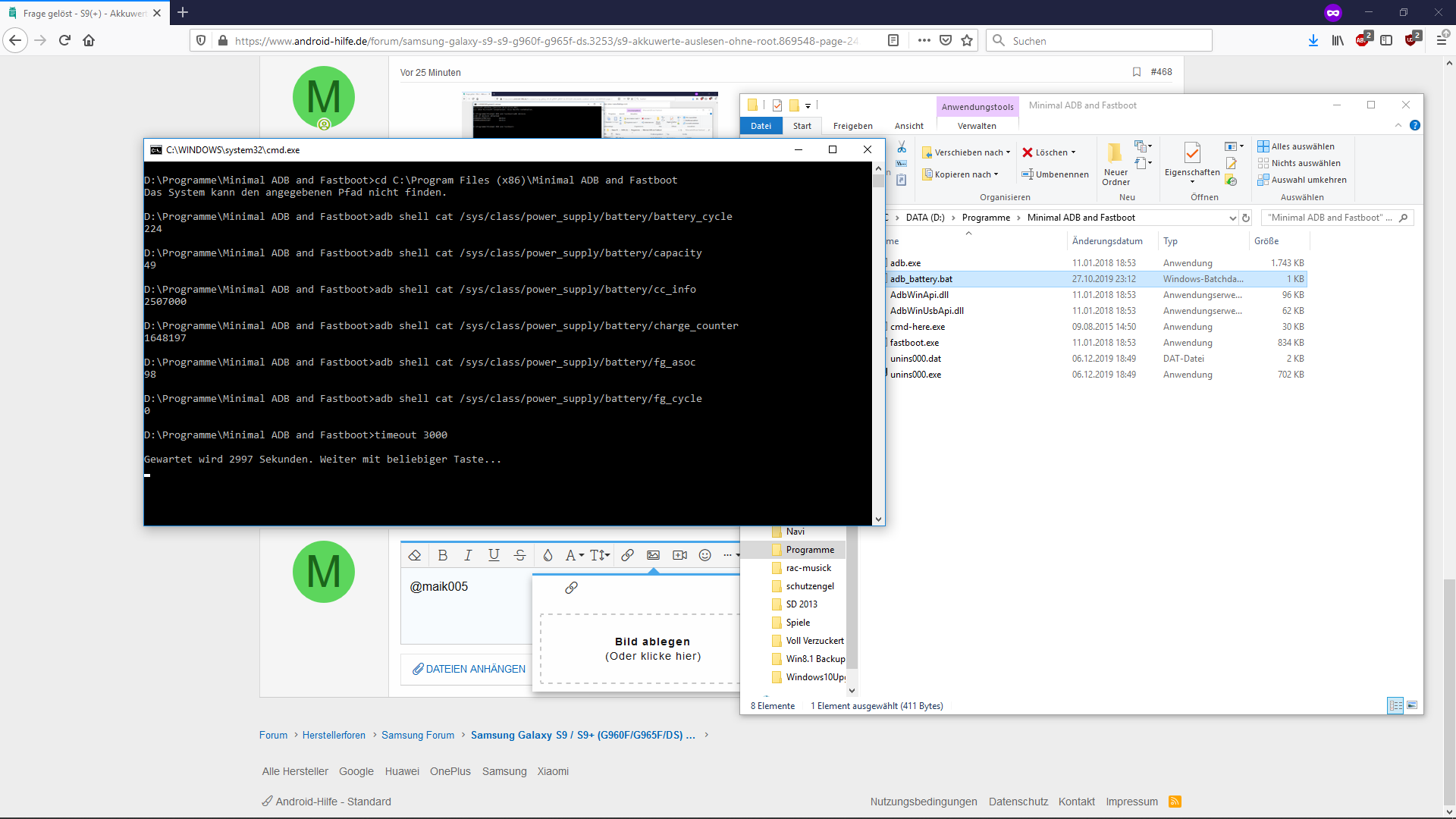The width and height of the screenshot is (1456, 819).
Task: Click the 'Löschen' button in the ribbon
Action: pos(1049,152)
